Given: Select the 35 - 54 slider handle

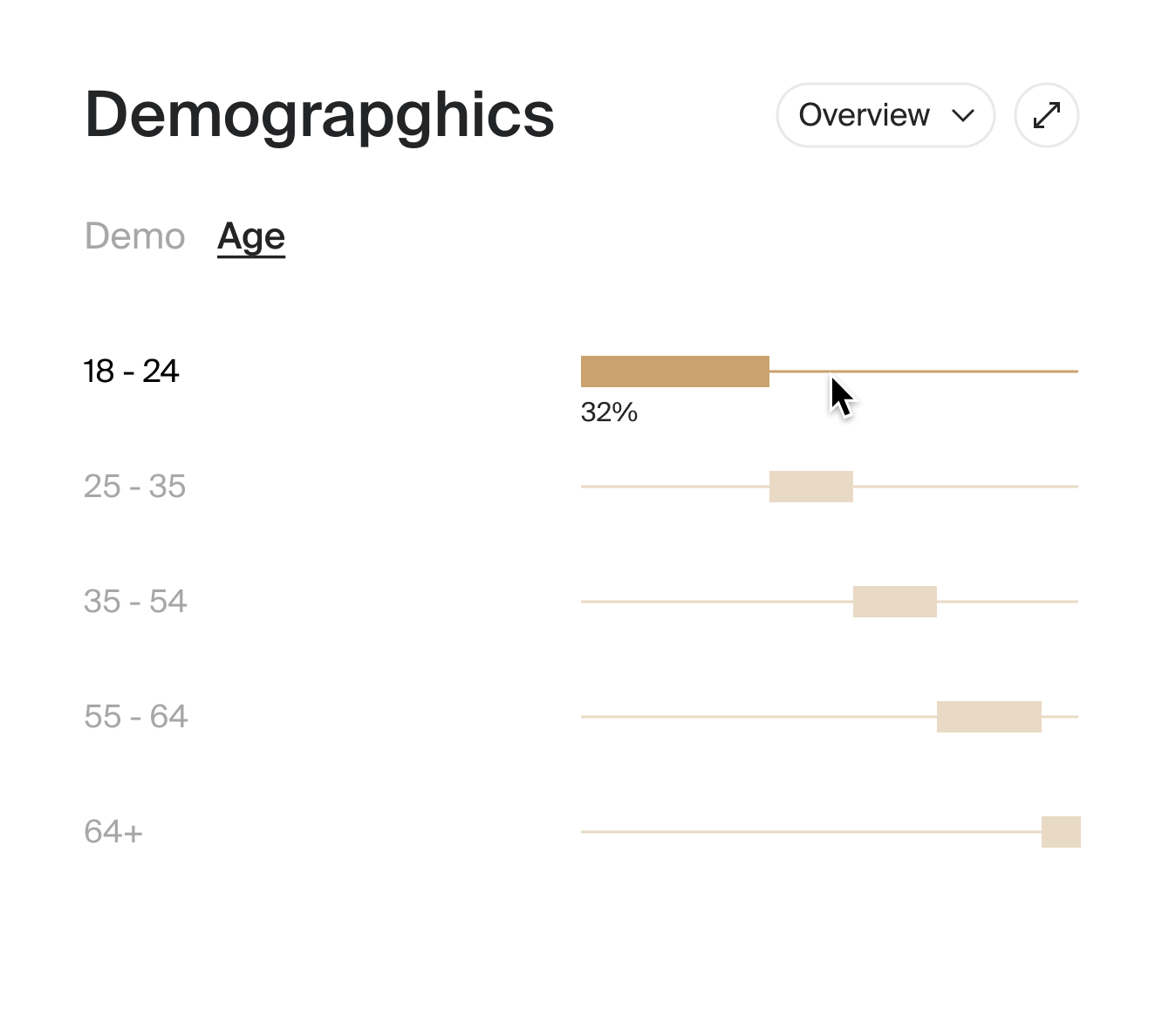Looking at the screenshot, I should [x=894, y=601].
